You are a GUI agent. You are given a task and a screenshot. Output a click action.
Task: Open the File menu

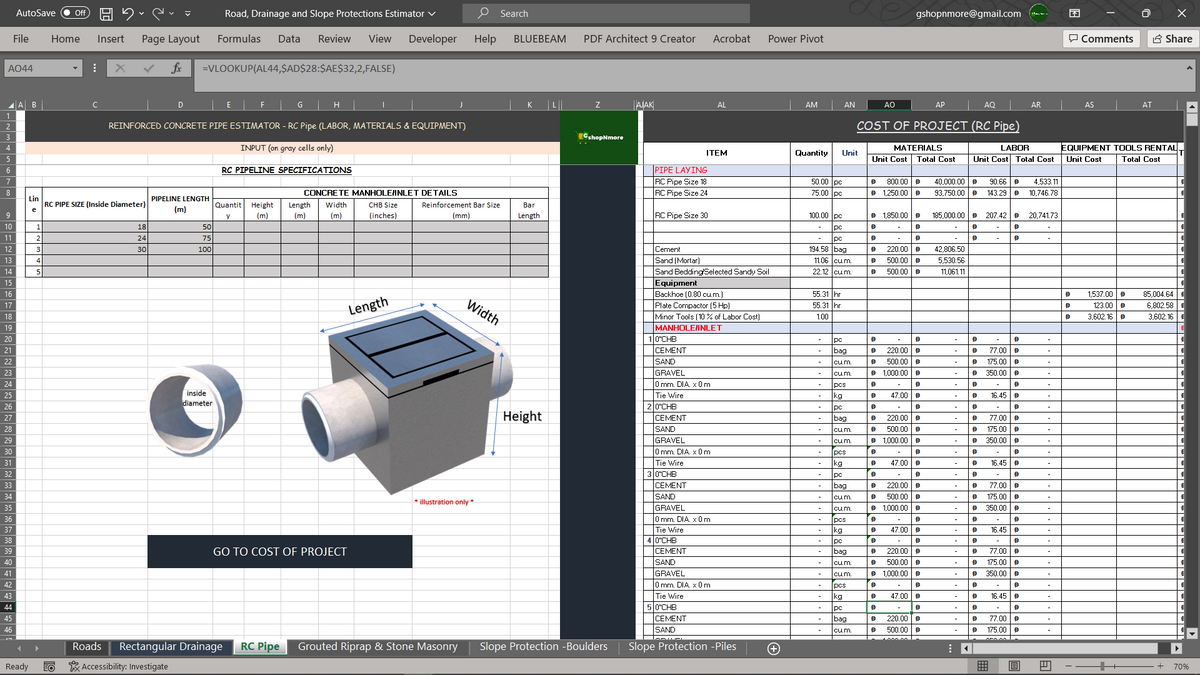[x=20, y=39]
